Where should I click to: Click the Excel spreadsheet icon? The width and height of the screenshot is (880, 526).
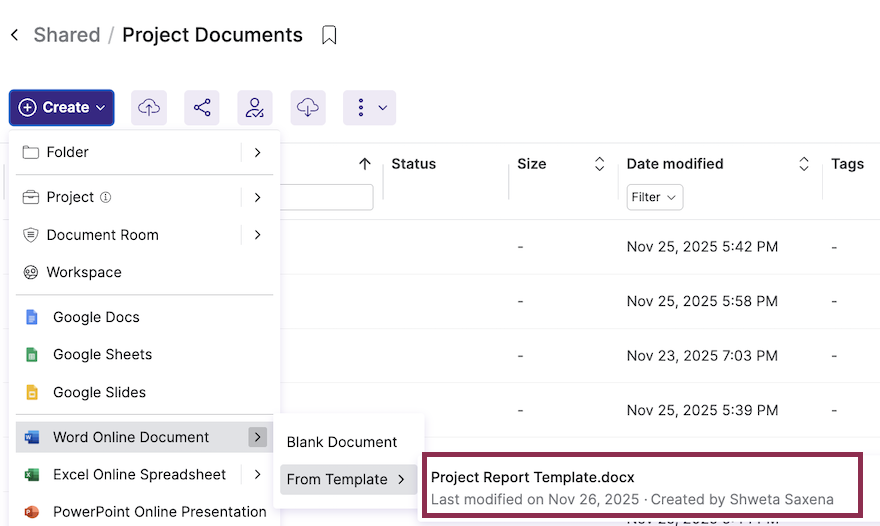pos(32,475)
